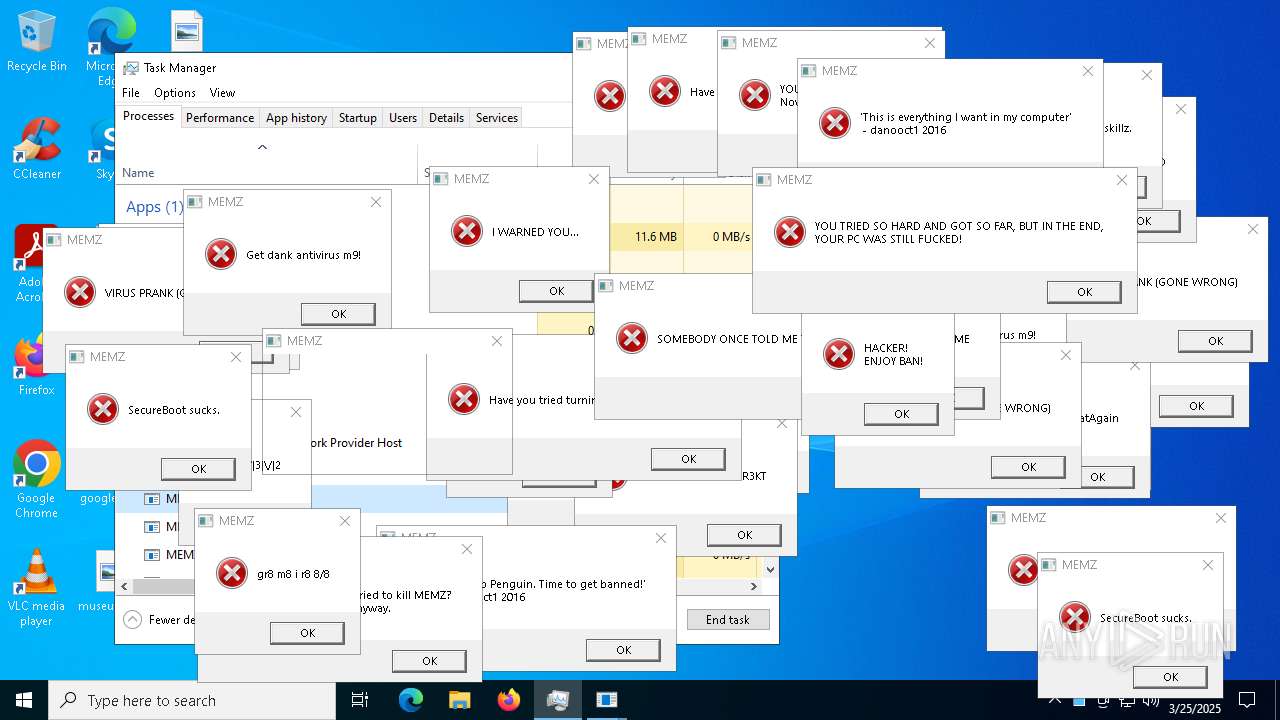The width and height of the screenshot is (1280, 720).
Task: Switch to the App history tab
Action: [296, 117]
